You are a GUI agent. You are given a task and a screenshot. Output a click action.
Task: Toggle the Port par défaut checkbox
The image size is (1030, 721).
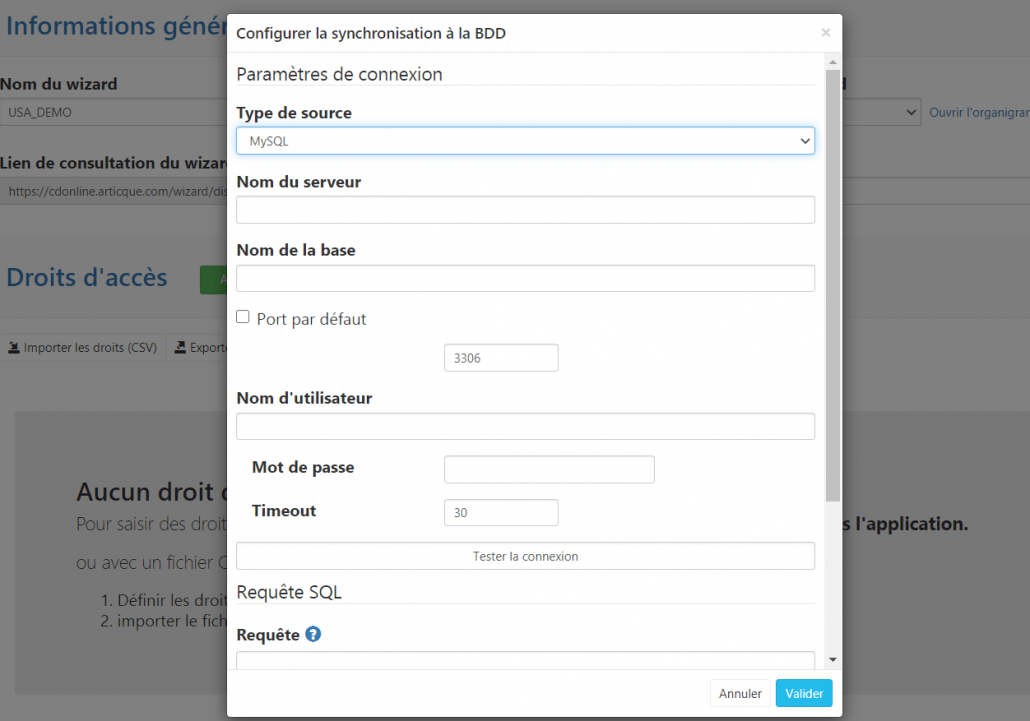(243, 318)
